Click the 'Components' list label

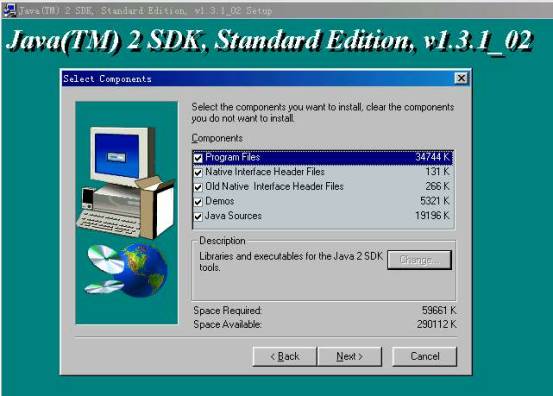(x=217, y=138)
